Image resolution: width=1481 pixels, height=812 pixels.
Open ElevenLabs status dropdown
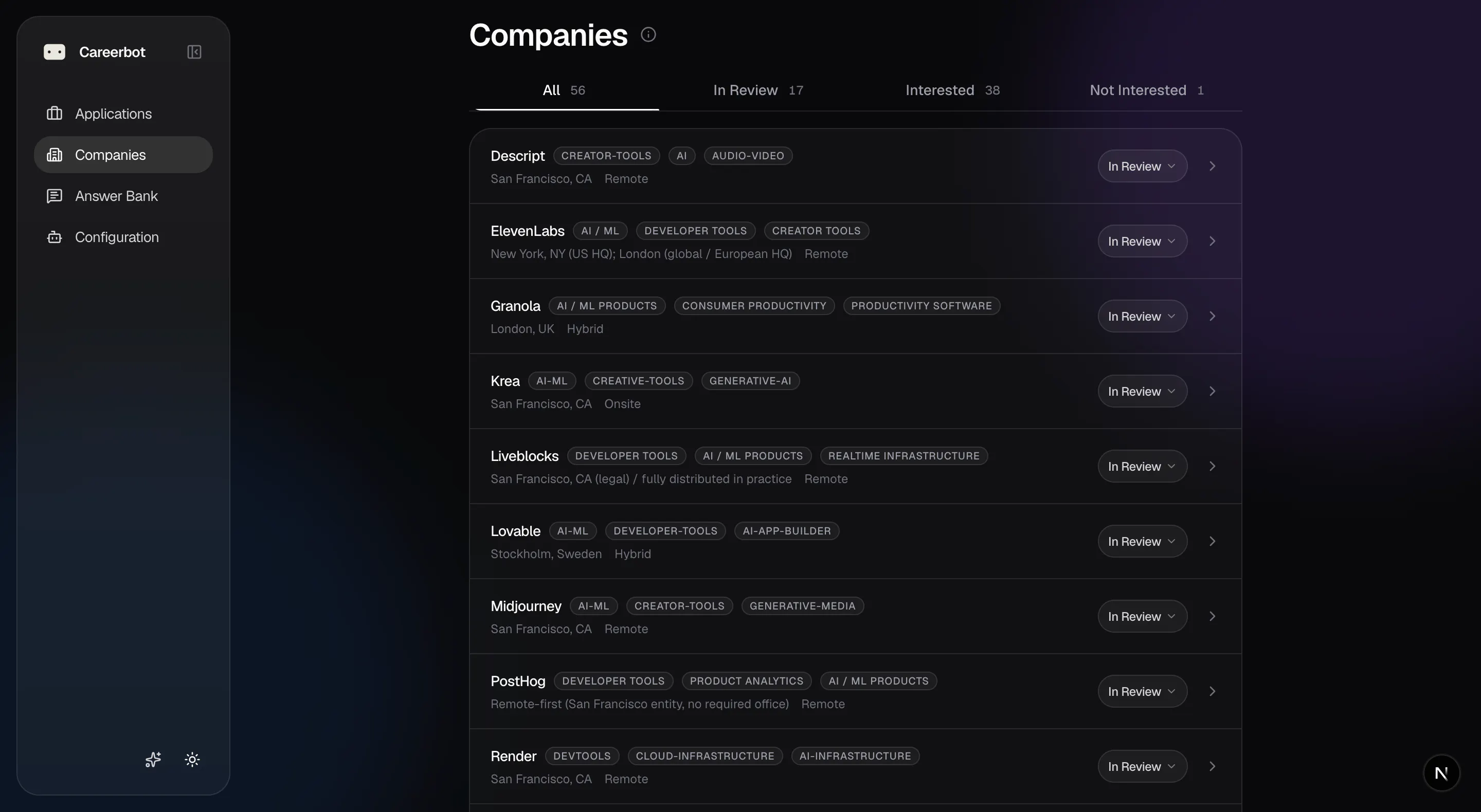(1142, 242)
